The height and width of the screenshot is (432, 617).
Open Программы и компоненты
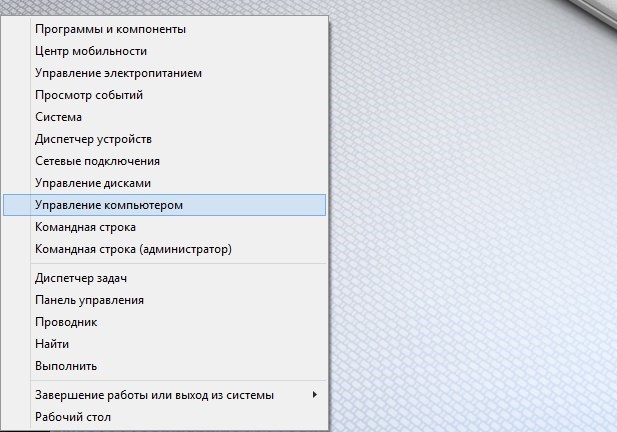coord(164,29)
